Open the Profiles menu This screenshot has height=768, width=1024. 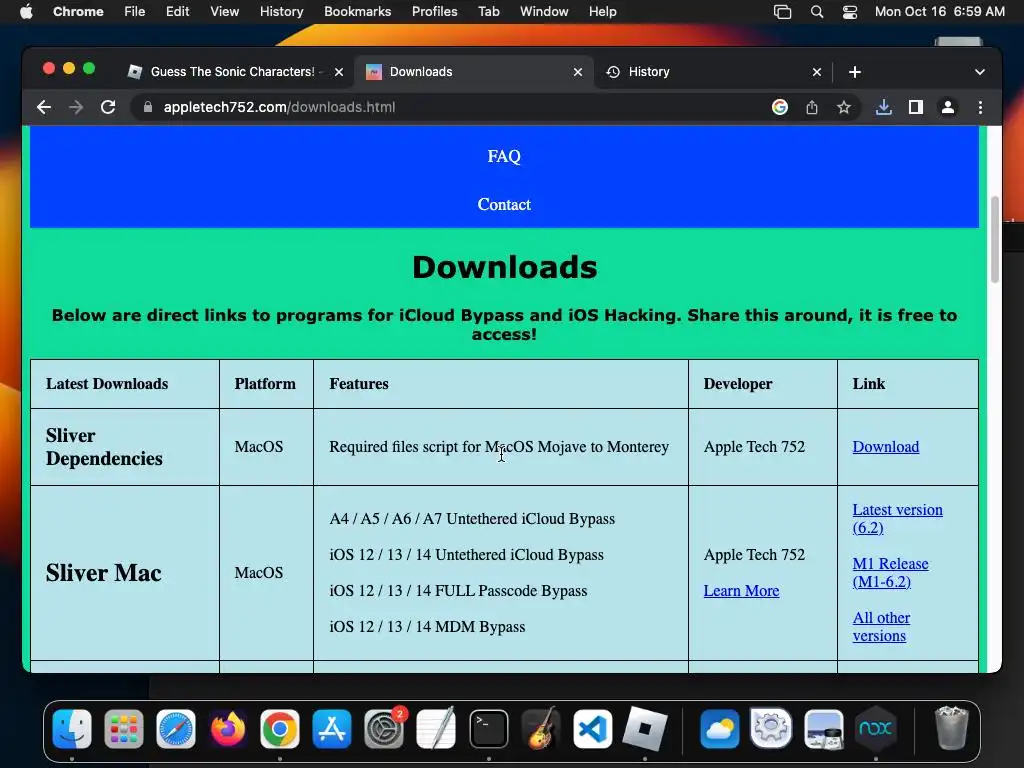point(434,12)
